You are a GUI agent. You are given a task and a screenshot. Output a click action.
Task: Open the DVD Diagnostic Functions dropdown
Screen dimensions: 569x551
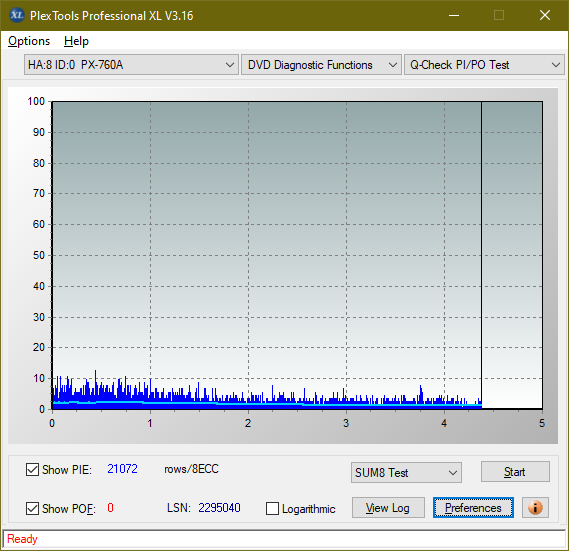click(x=321, y=65)
